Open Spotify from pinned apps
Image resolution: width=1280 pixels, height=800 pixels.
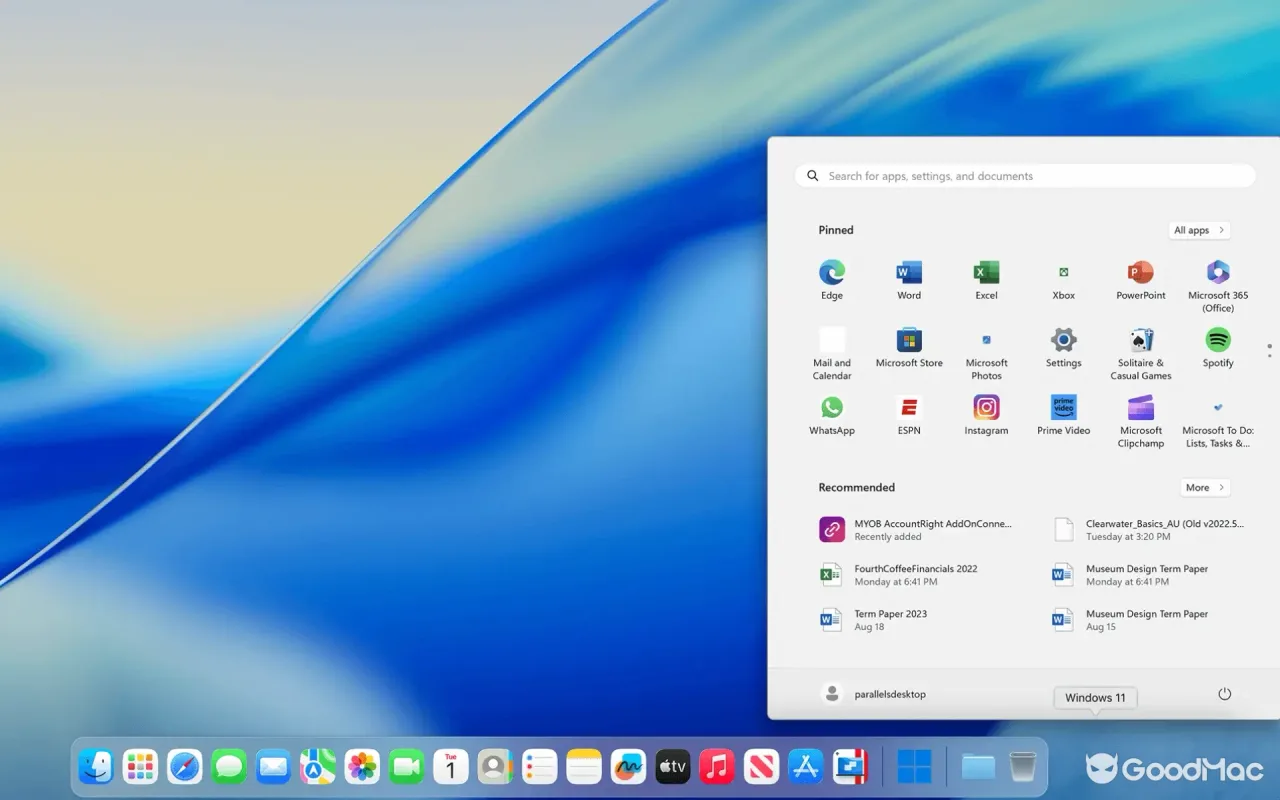(1218, 348)
